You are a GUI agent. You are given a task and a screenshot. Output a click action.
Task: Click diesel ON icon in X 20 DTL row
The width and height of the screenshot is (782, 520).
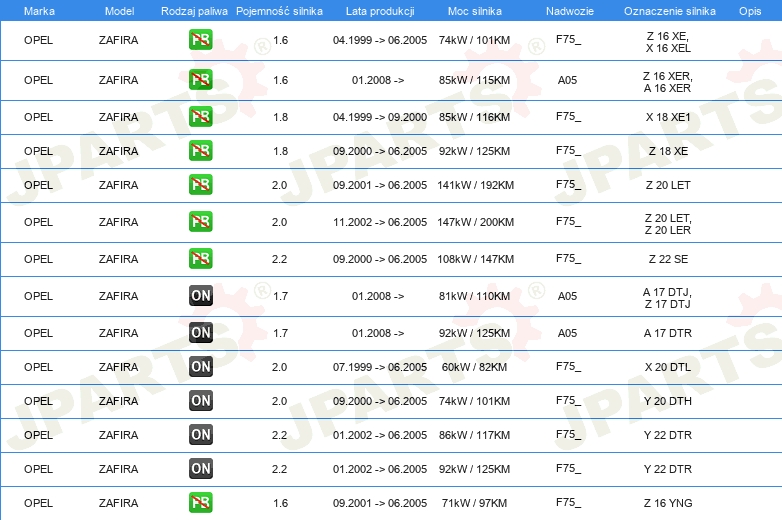[x=200, y=366]
